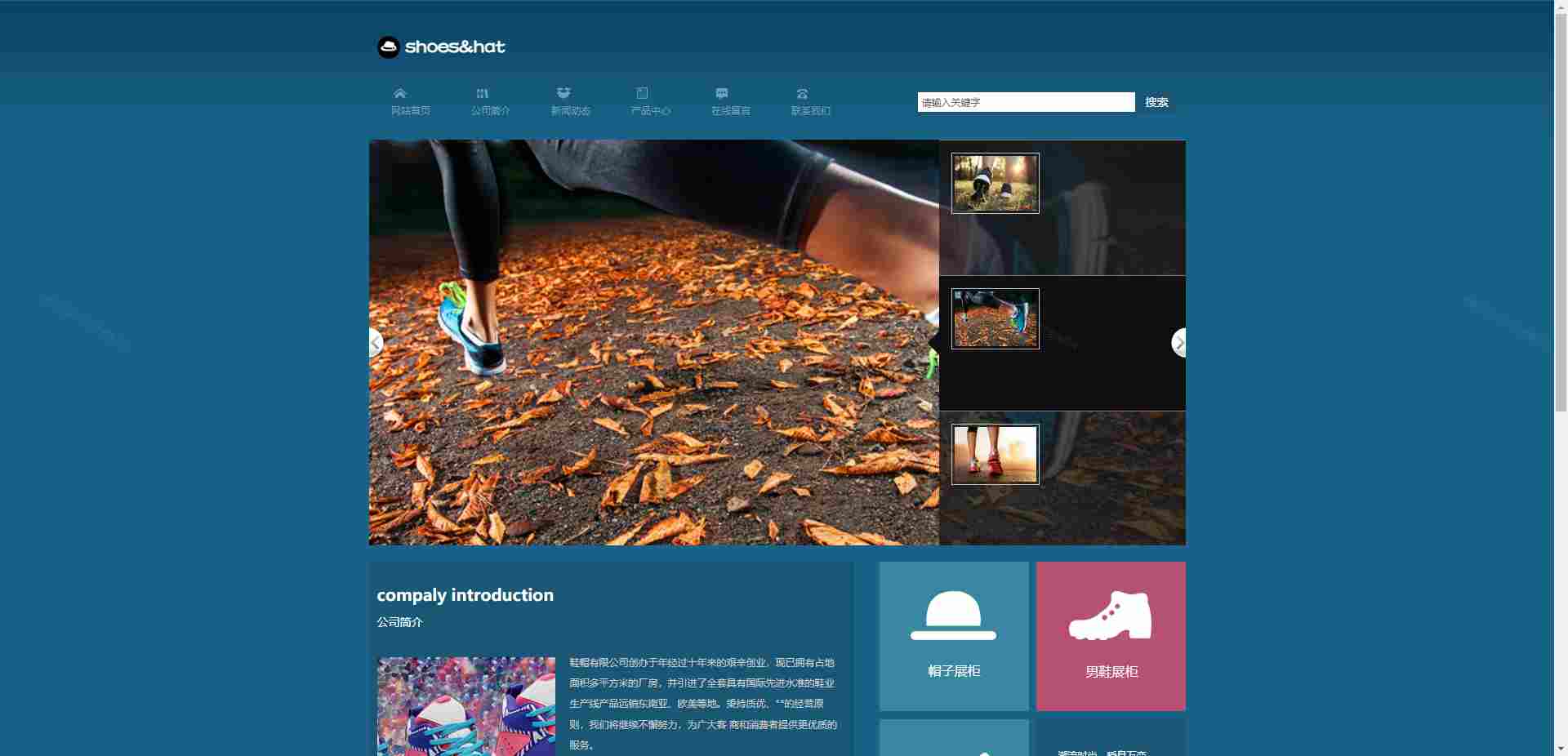Select the forest trail shoes slide thumbnail
The height and width of the screenshot is (756, 1568).
[996, 184]
